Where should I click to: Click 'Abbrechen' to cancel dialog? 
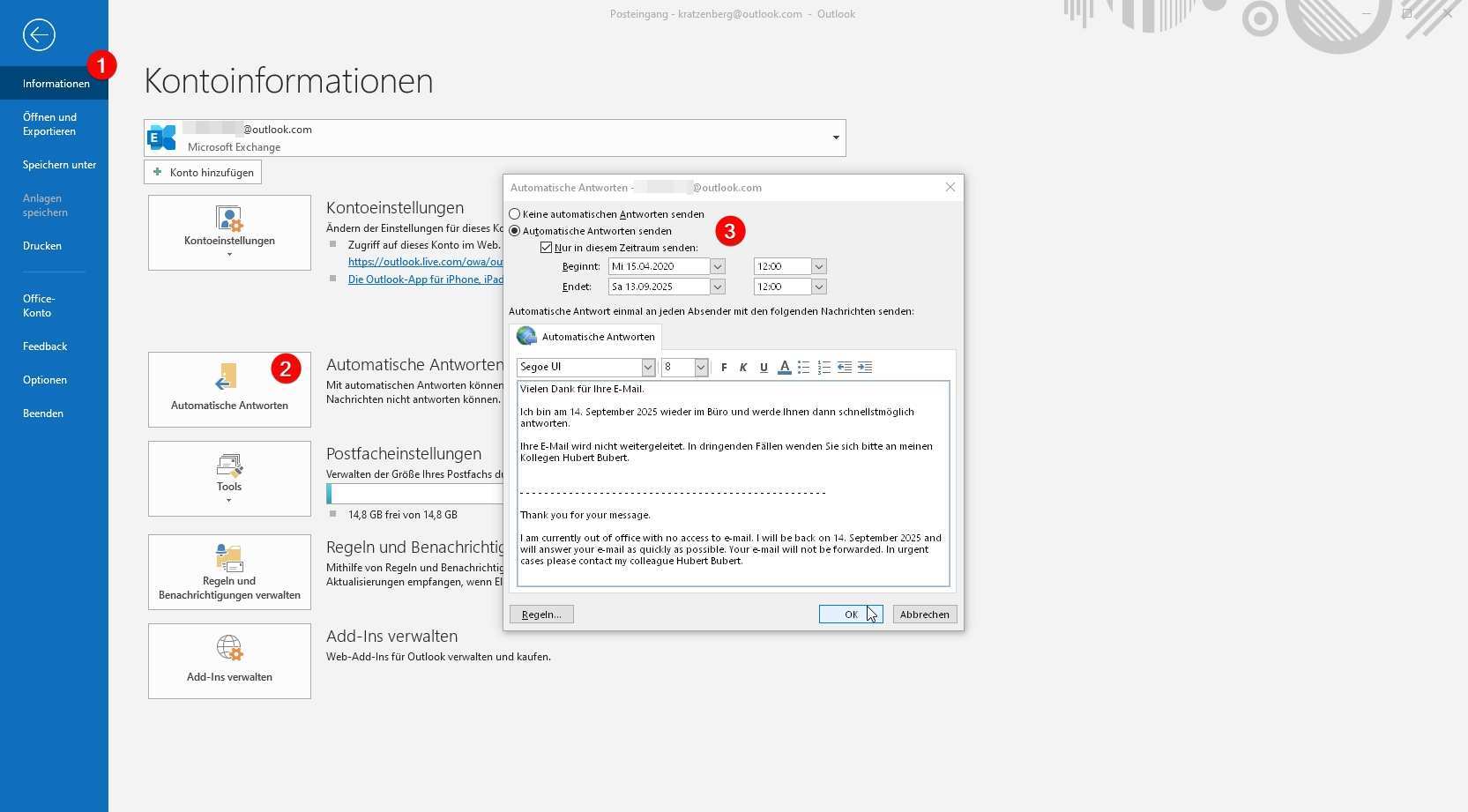[924, 615]
